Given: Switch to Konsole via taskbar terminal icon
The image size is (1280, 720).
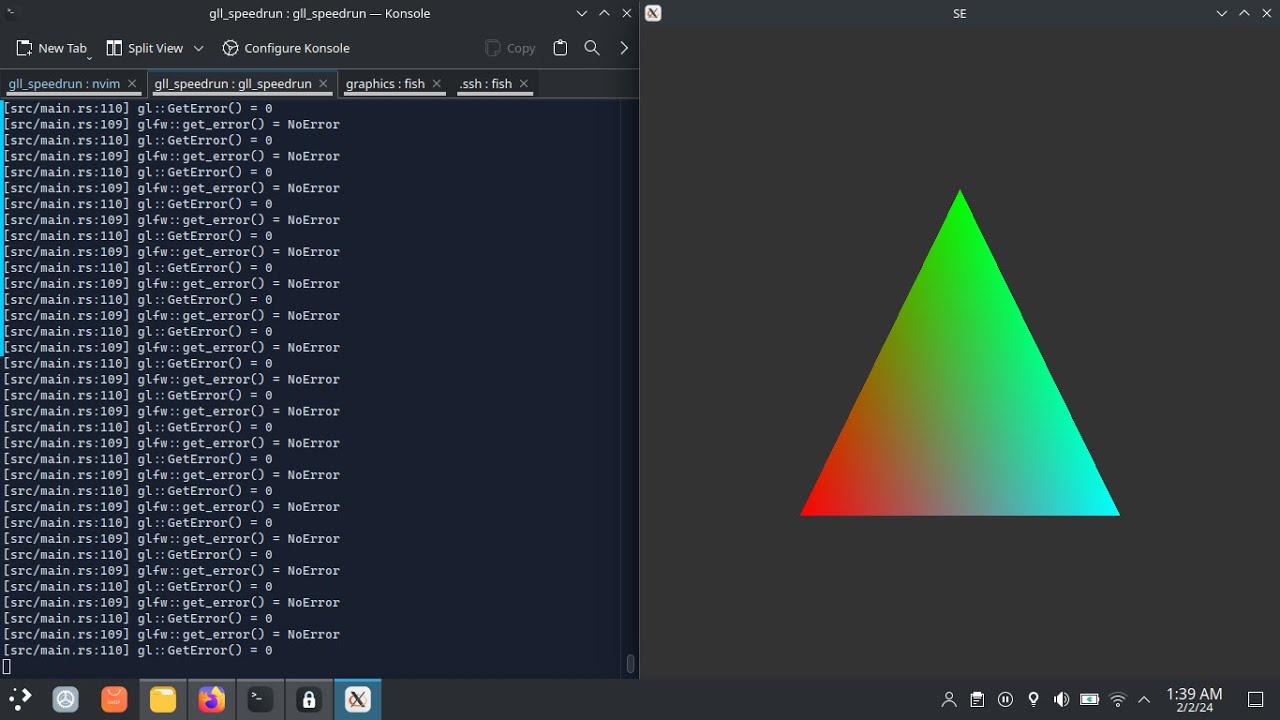Looking at the screenshot, I should tap(260, 700).
